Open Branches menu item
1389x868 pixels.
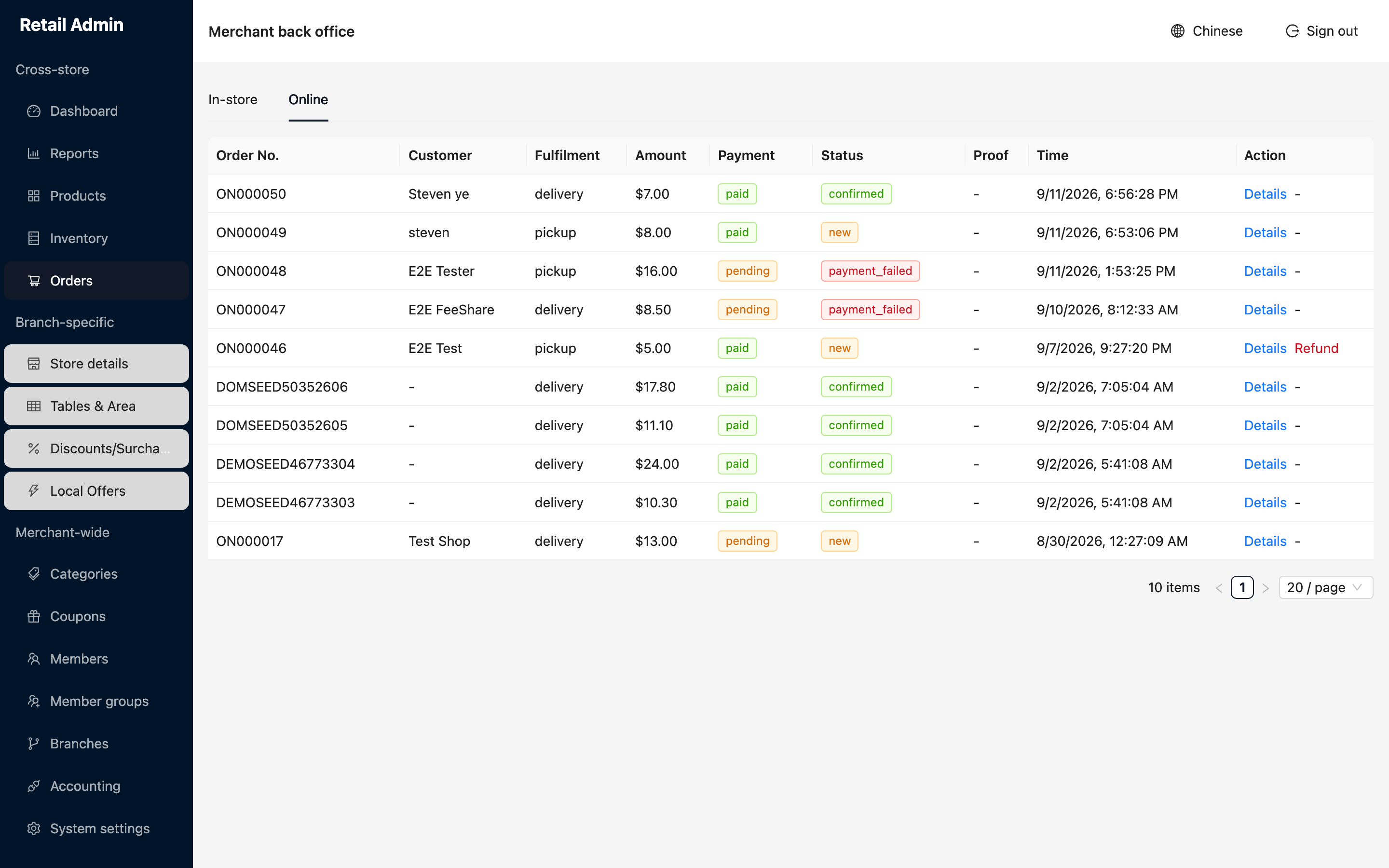coord(96,744)
